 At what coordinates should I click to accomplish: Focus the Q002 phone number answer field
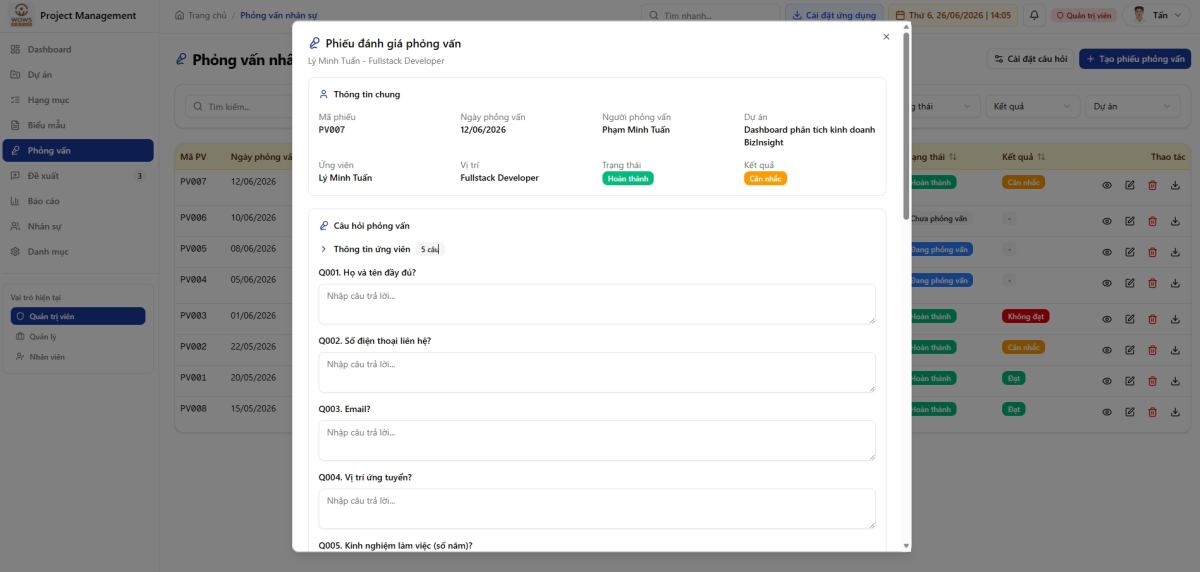click(597, 372)
